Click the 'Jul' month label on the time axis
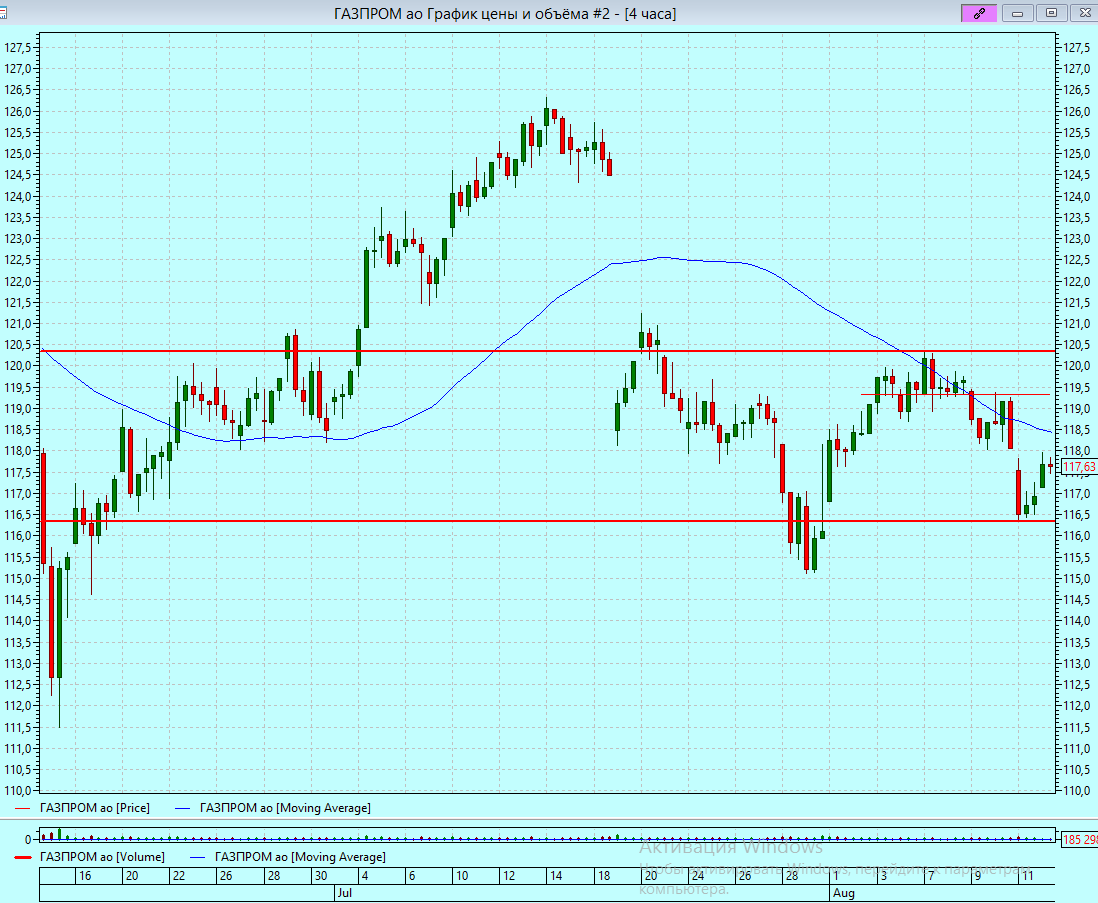This screenshot has width=1098, height=903. tap(345, 892)
